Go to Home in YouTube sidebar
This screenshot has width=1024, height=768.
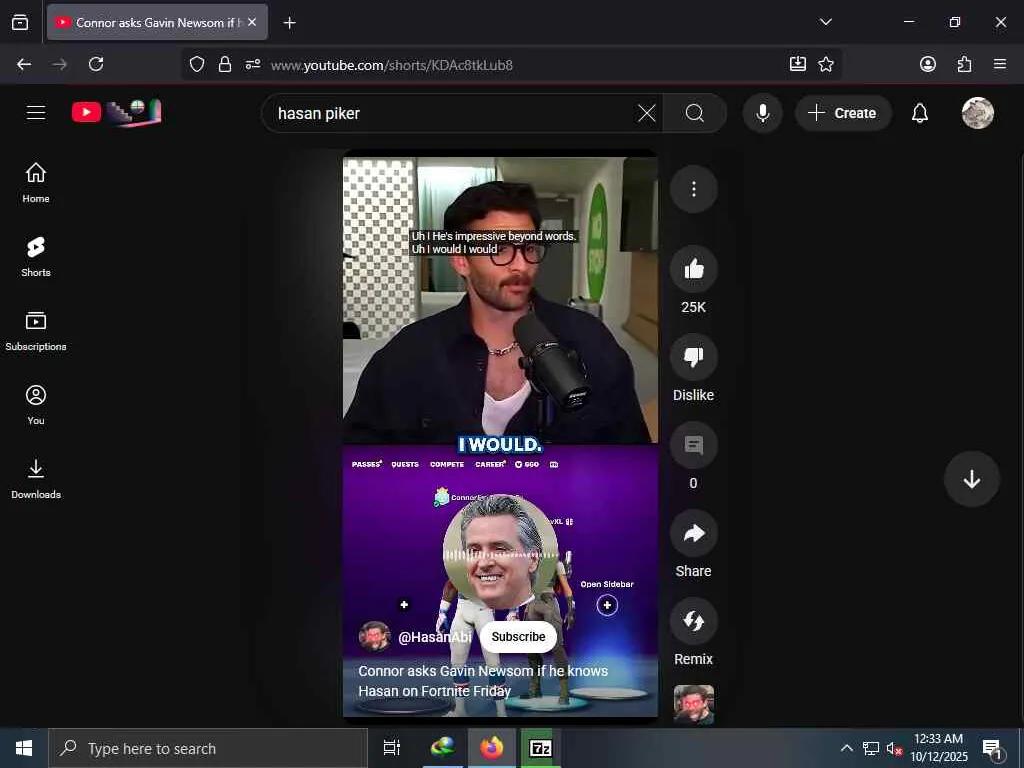36,183
